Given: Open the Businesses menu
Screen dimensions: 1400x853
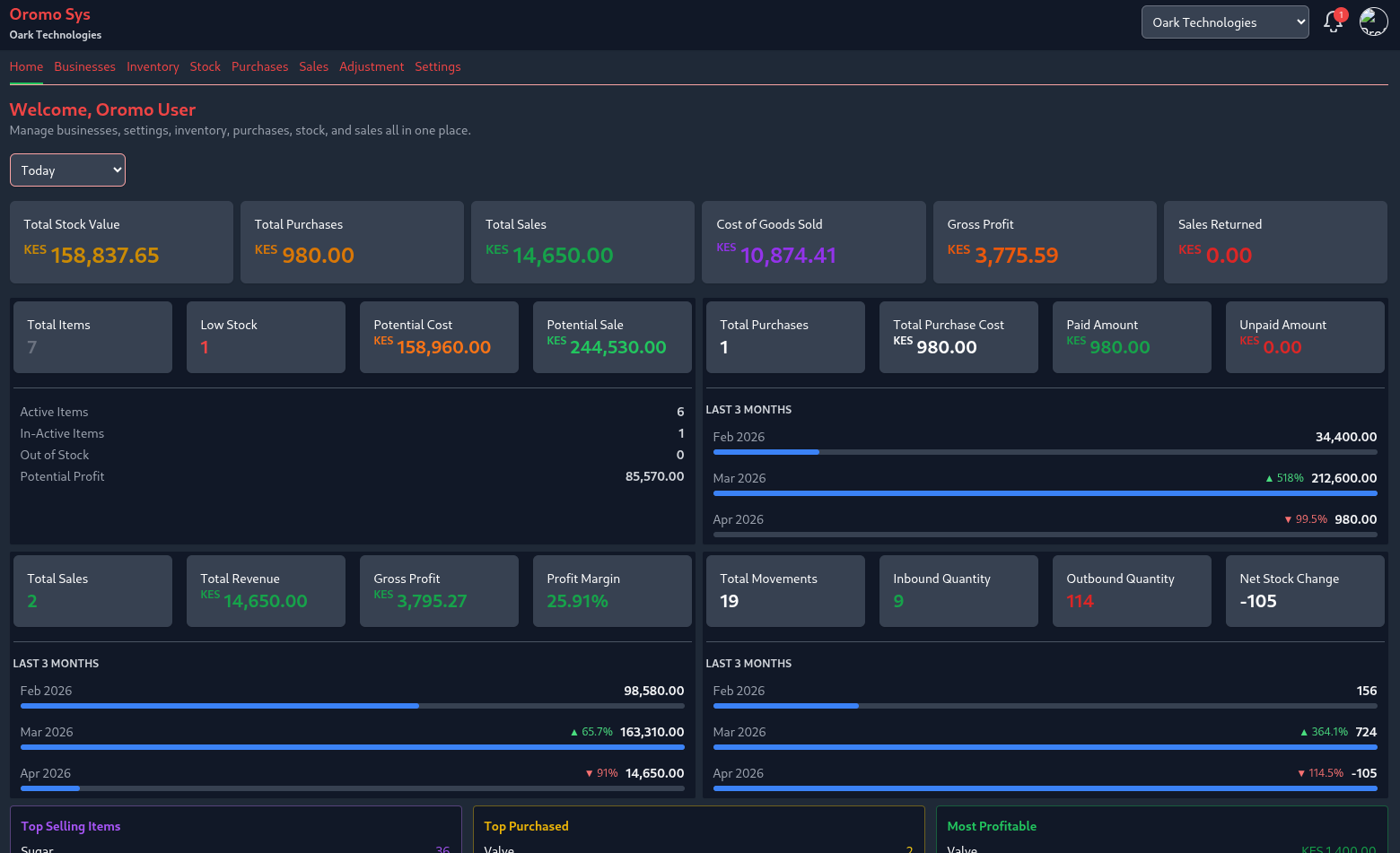Looking at the screenshot, I should tap(84, 66).
